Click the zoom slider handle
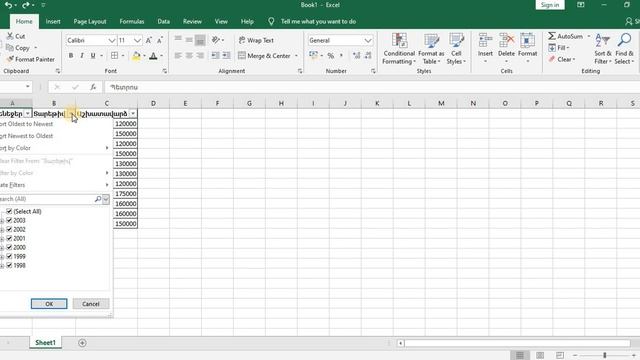The width and height of the screenshot is (640, 360). point(604,355)
